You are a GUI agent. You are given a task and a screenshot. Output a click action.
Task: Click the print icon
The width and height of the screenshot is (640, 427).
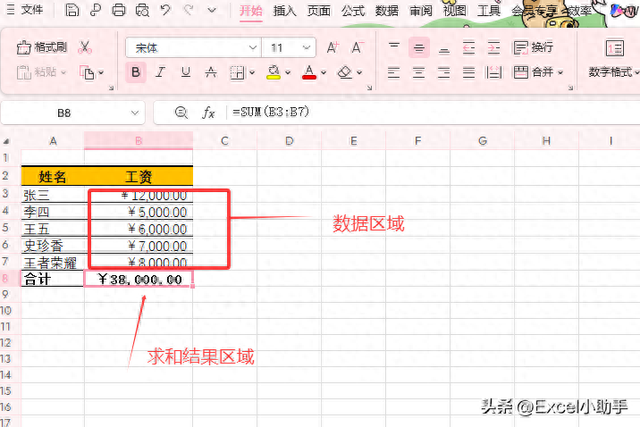tap(119, 10)
